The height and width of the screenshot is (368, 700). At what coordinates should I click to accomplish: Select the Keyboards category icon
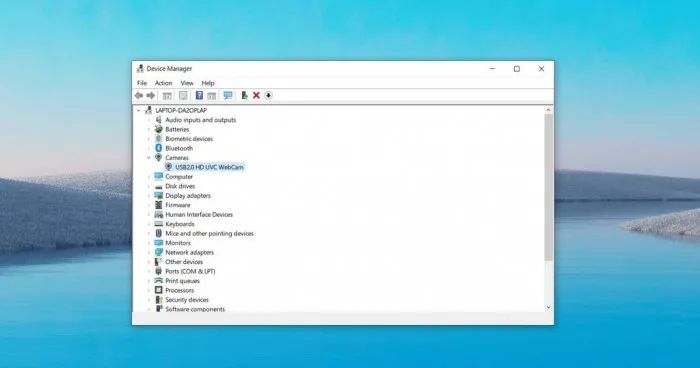(x=158, y=224)
